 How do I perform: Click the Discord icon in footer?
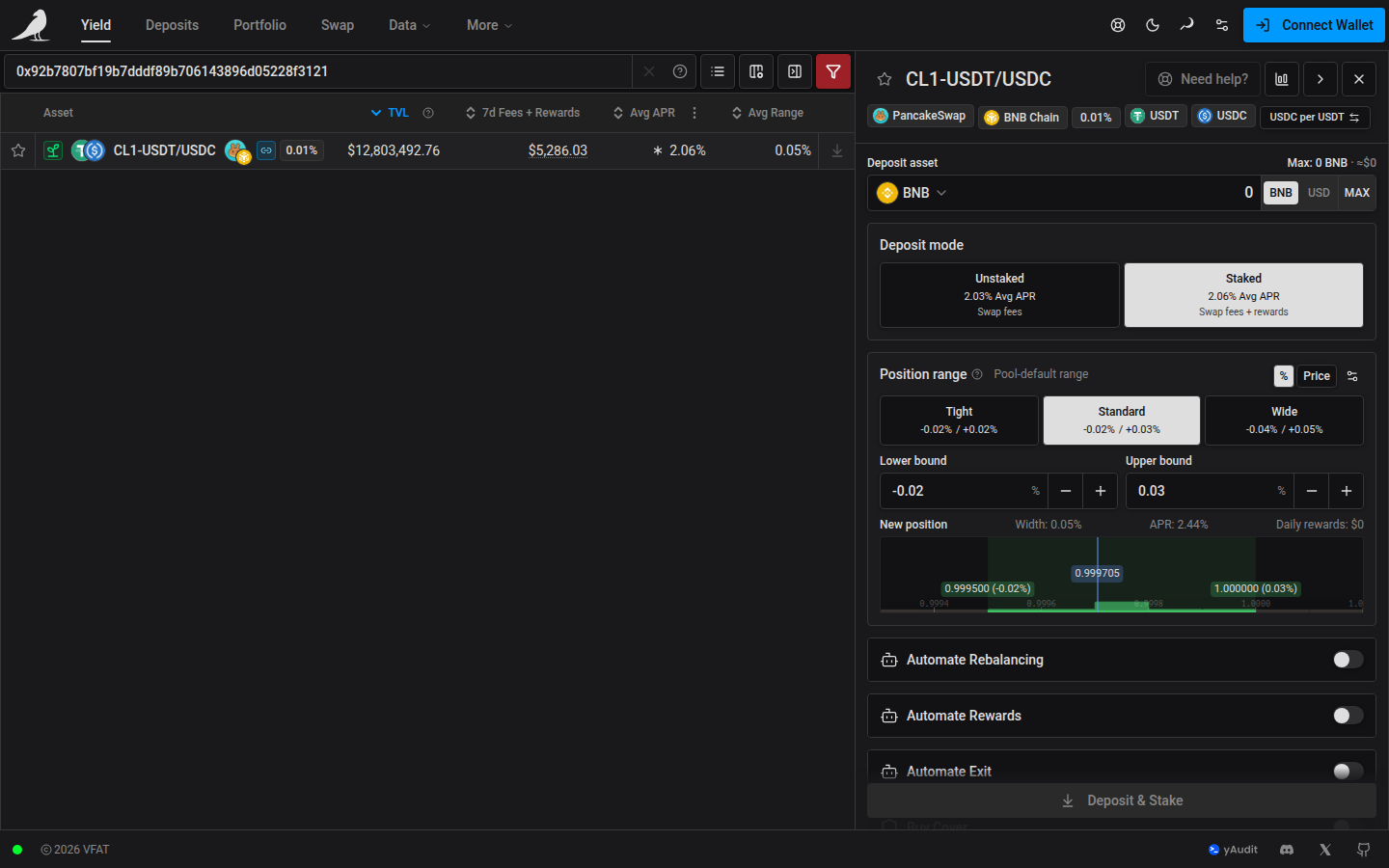[x=1287, y=850]
